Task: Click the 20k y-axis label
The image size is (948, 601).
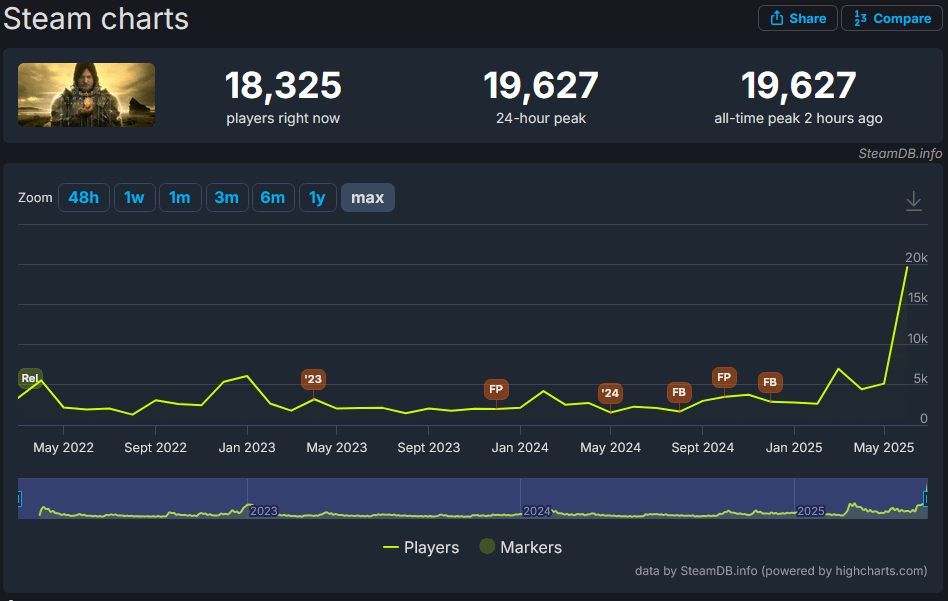Action: 916,258
